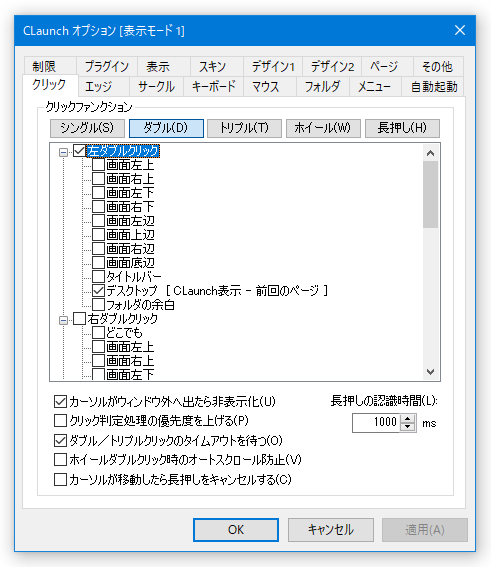Viewport: 491px width, 567px height.
Task: Enable the 画面左辺 checkbox
Action: tap(98, 221)
